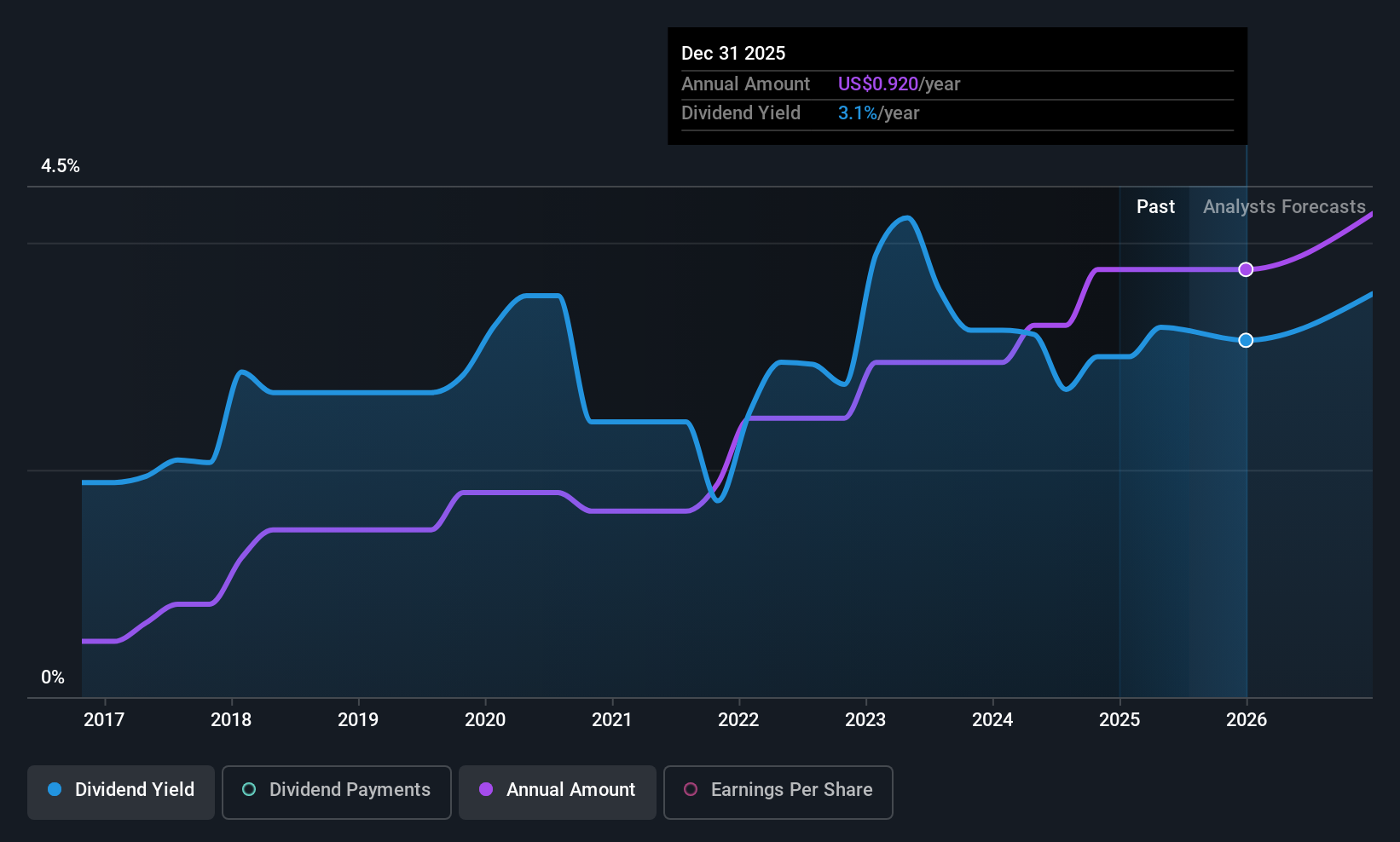The height and width of the screenshot is (842, 1400).
Task: Enable the Dividend Payments series
Action: (337, 793)
